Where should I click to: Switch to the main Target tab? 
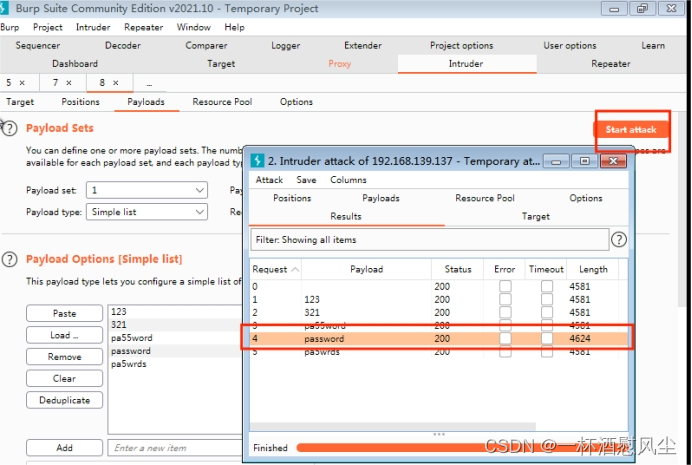[x=221, y=64]
